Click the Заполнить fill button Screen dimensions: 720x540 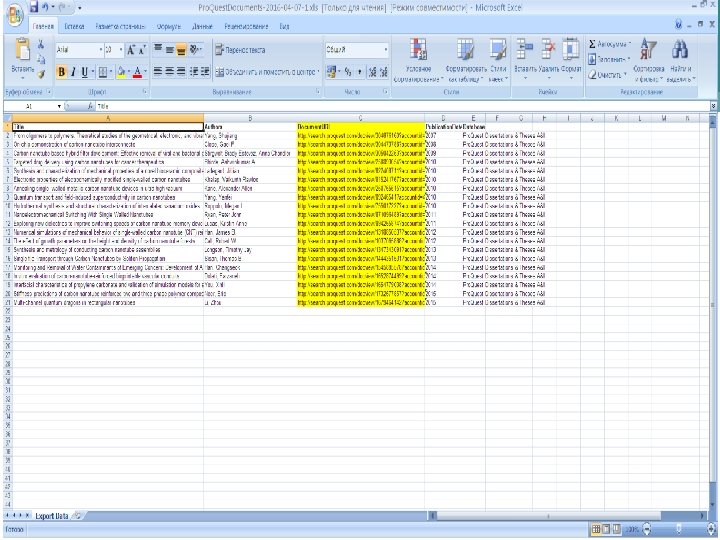coord(608,59)
